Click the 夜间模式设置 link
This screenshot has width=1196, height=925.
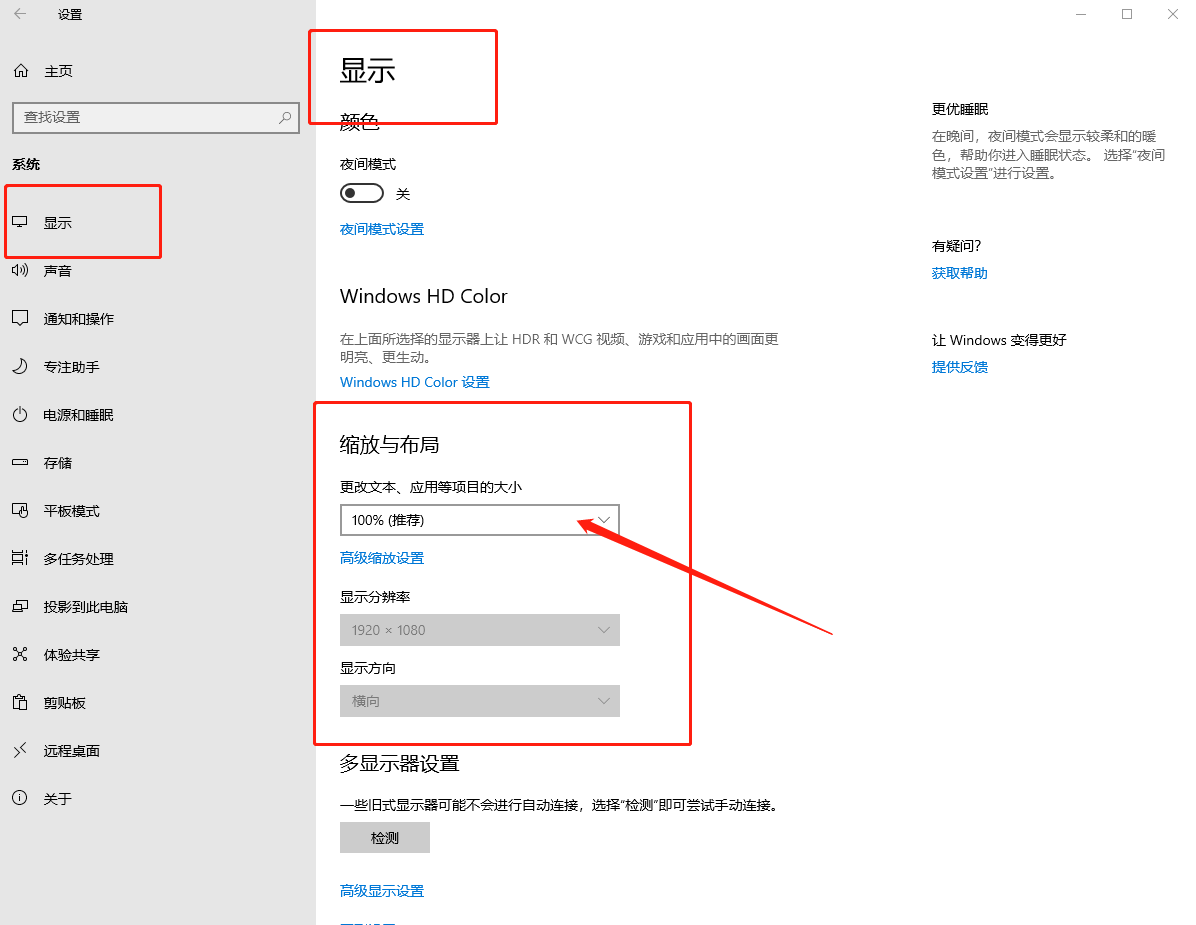381,229
